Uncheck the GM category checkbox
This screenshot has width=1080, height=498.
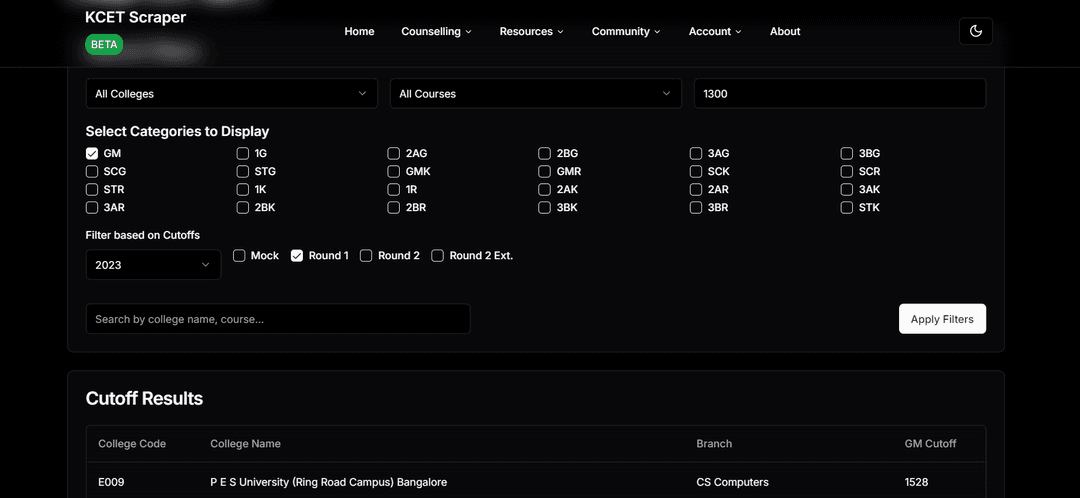pos(92,154)
